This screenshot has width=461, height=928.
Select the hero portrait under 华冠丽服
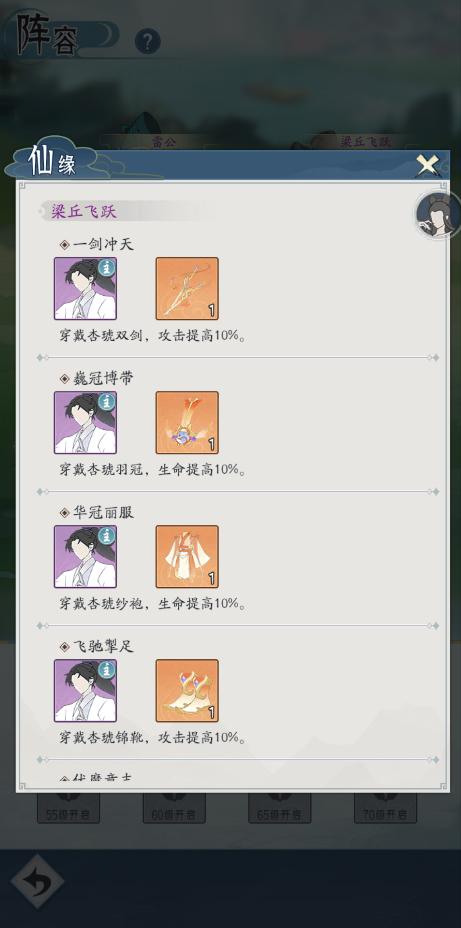[85, 556]
